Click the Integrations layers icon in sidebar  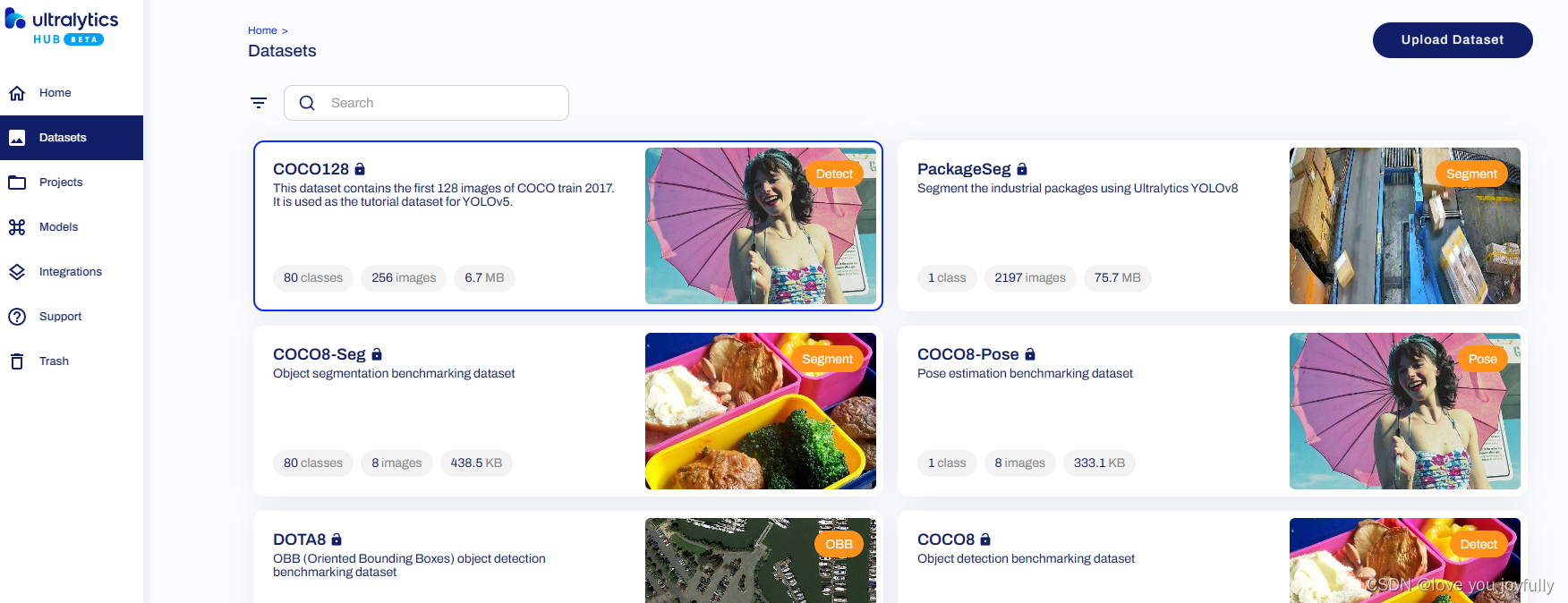click(x=17, y=272)
